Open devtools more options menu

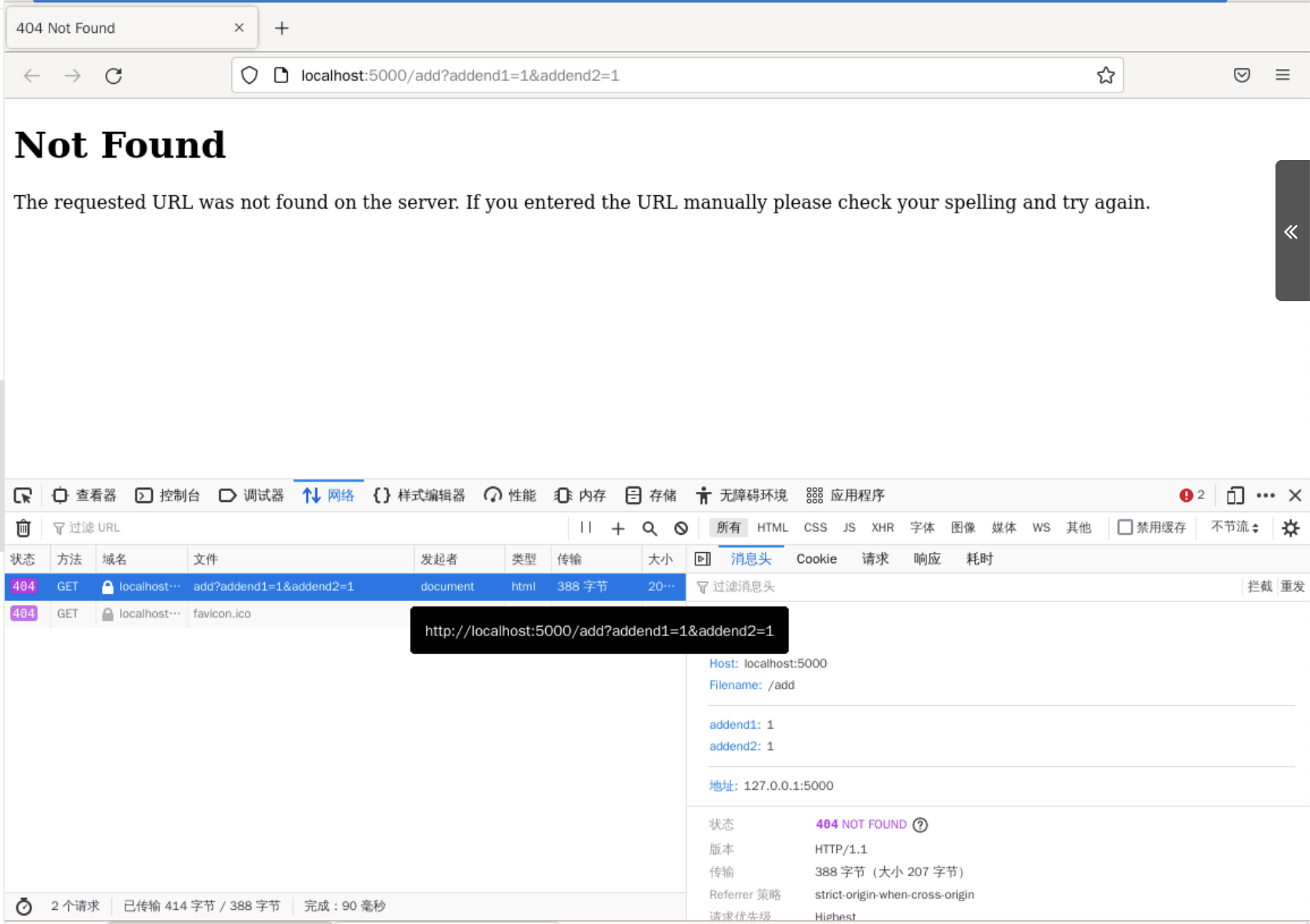1265,496
